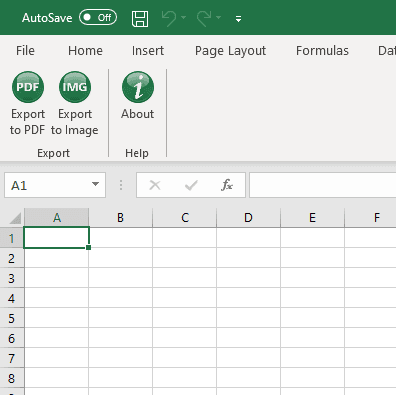Image resolution: width=396 pixels, height=395 pixels.
Task: Select column B header
Action: (x=121, y=218)
